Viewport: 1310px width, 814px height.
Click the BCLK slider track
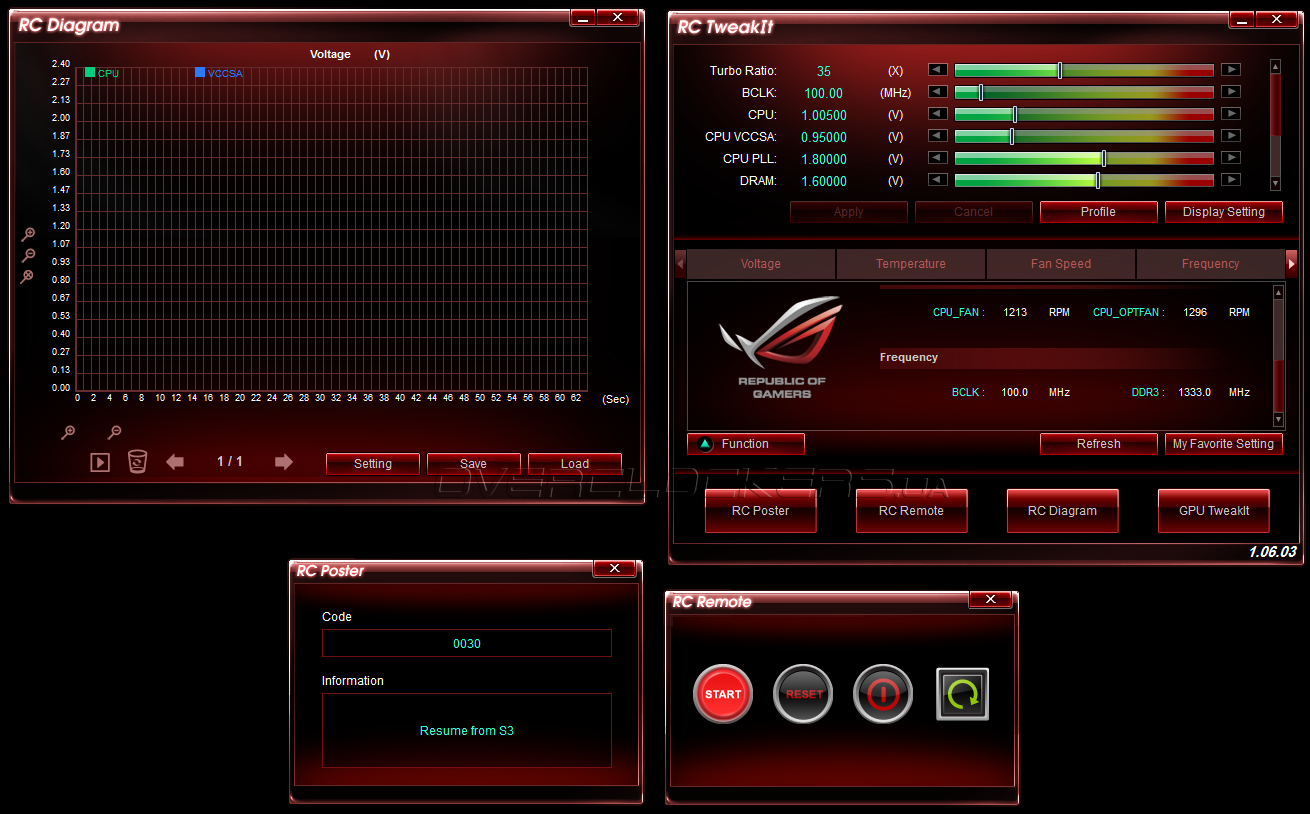tap(1084, 92)
